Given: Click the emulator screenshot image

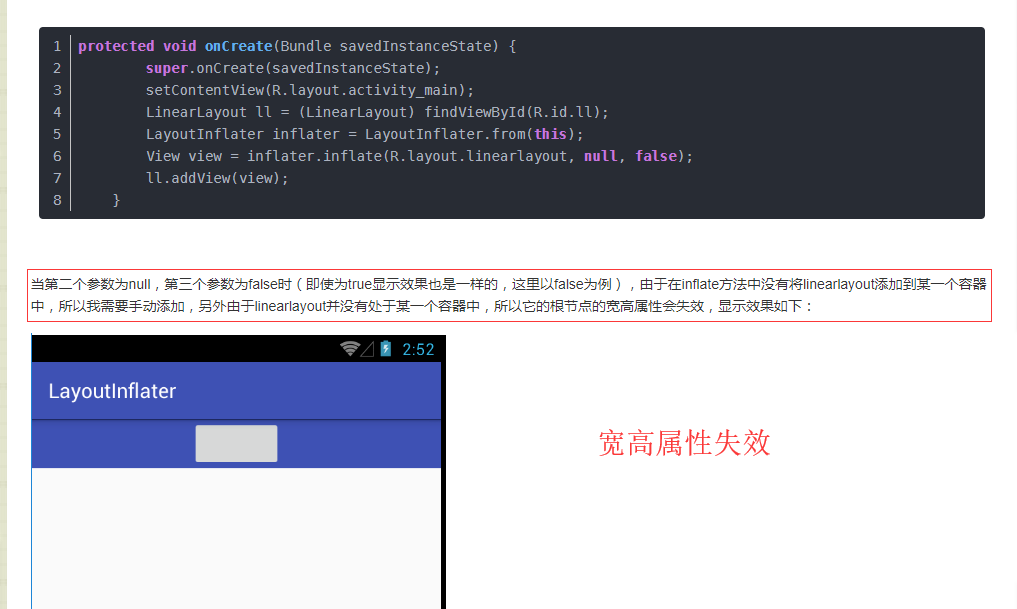Looking at the screenshot, I should point(239,472).
